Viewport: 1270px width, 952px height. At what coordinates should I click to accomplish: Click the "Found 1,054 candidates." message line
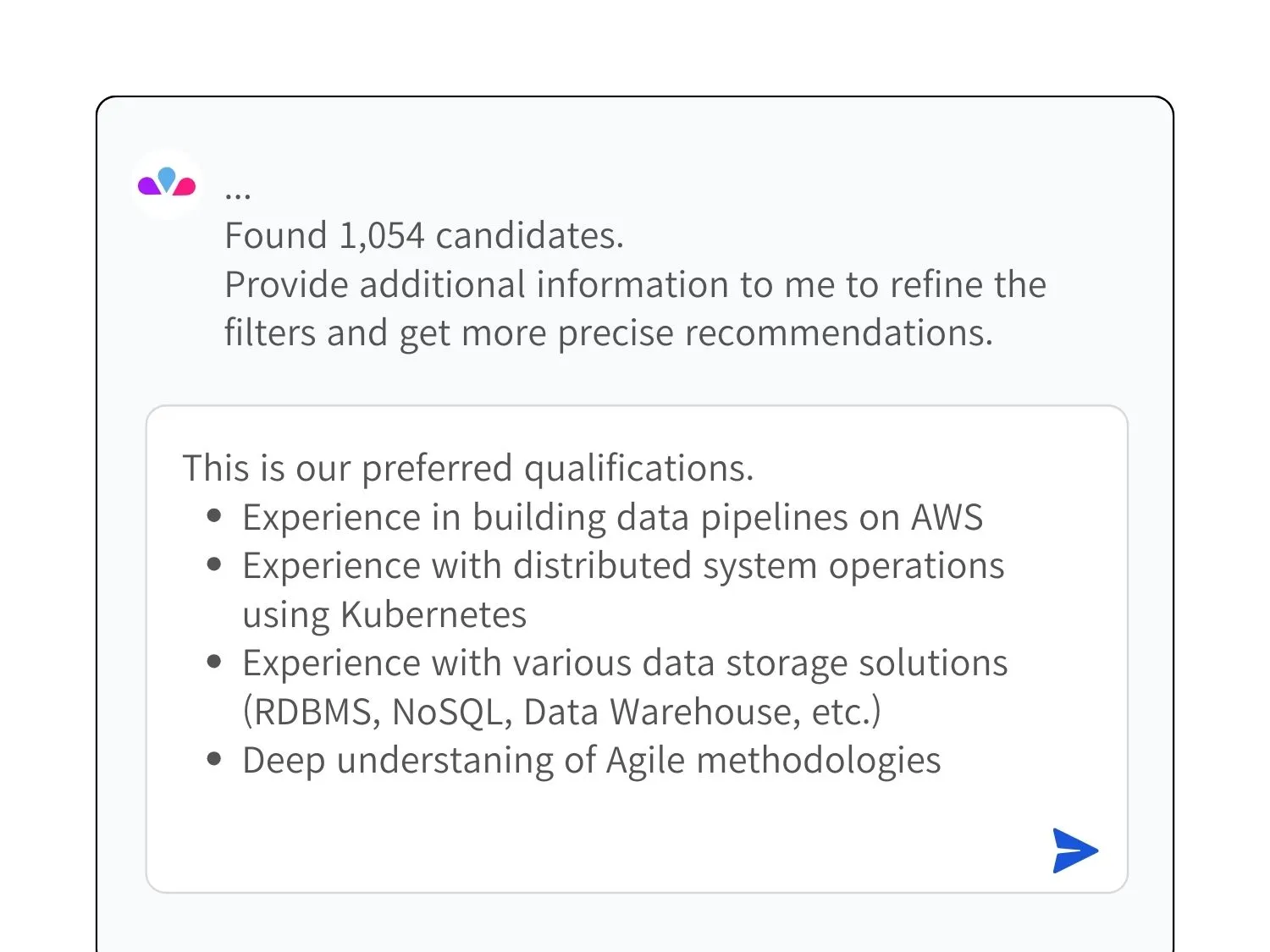coord(423,236)
